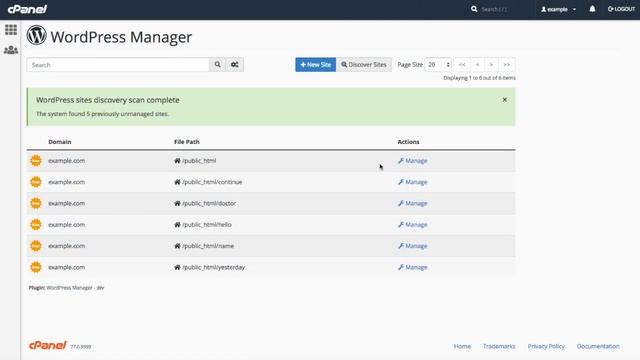Manage the /public_html/doctor site

[x=413, y=203]
